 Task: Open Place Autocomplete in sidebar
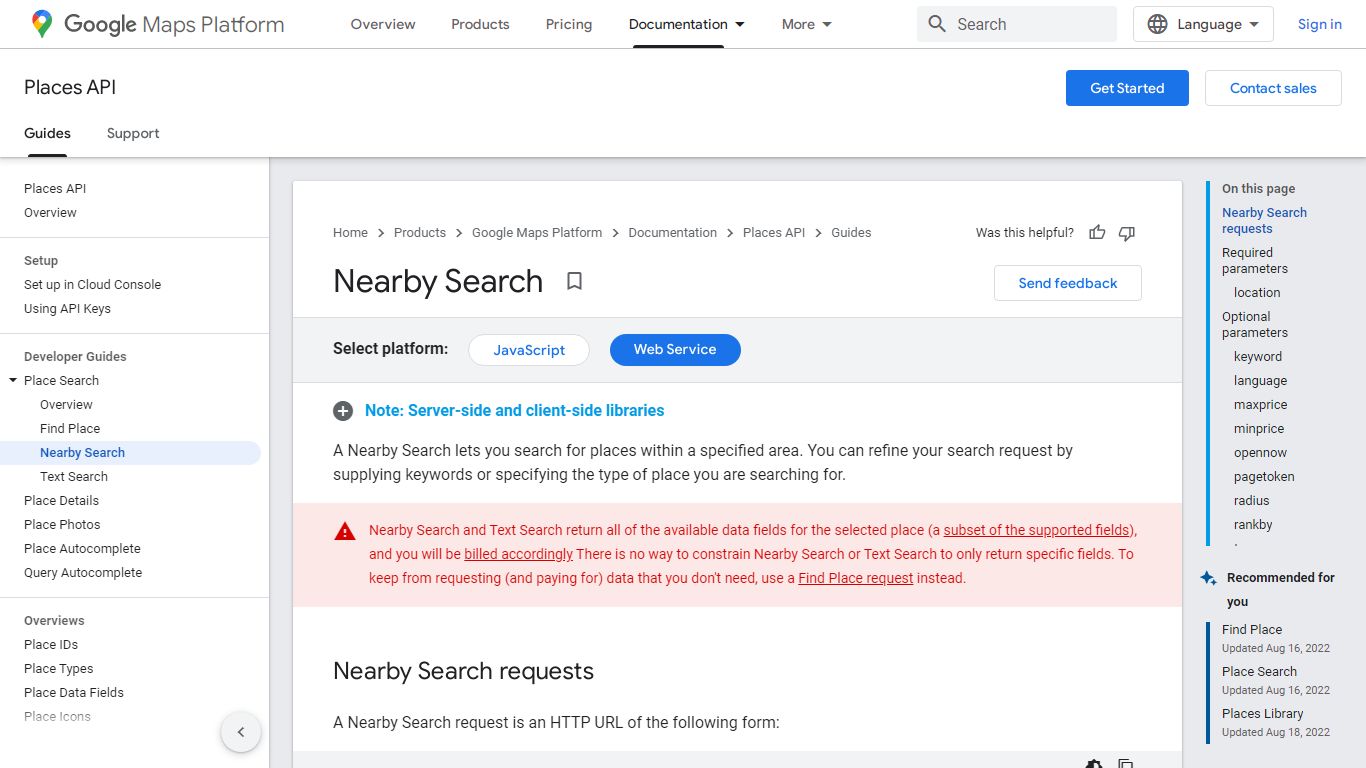click(x=82, y=548)
